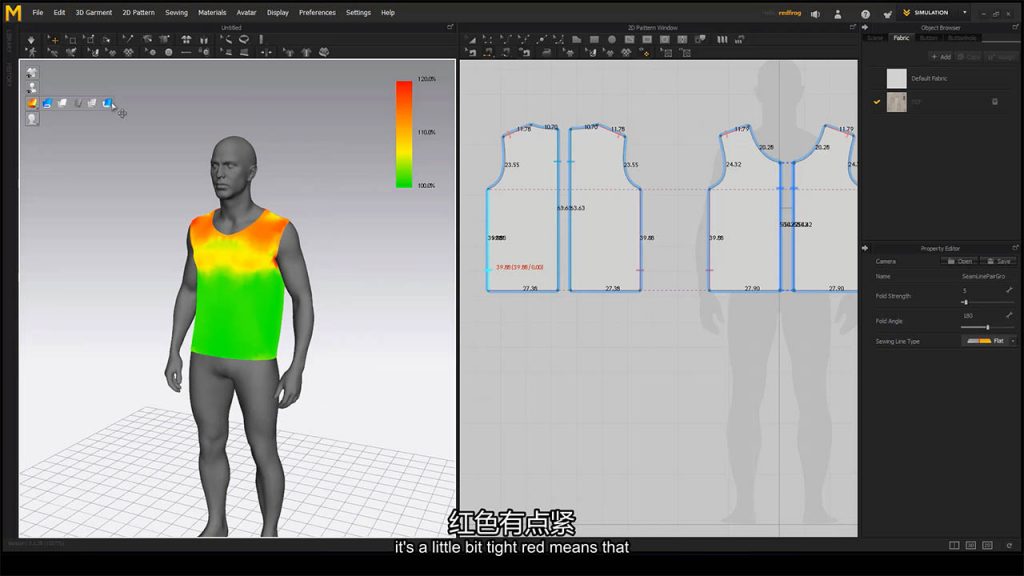Viewport: 1024px width, 576px height.
Task: Click the small icon right of second fabric
Action: (995, 102)
